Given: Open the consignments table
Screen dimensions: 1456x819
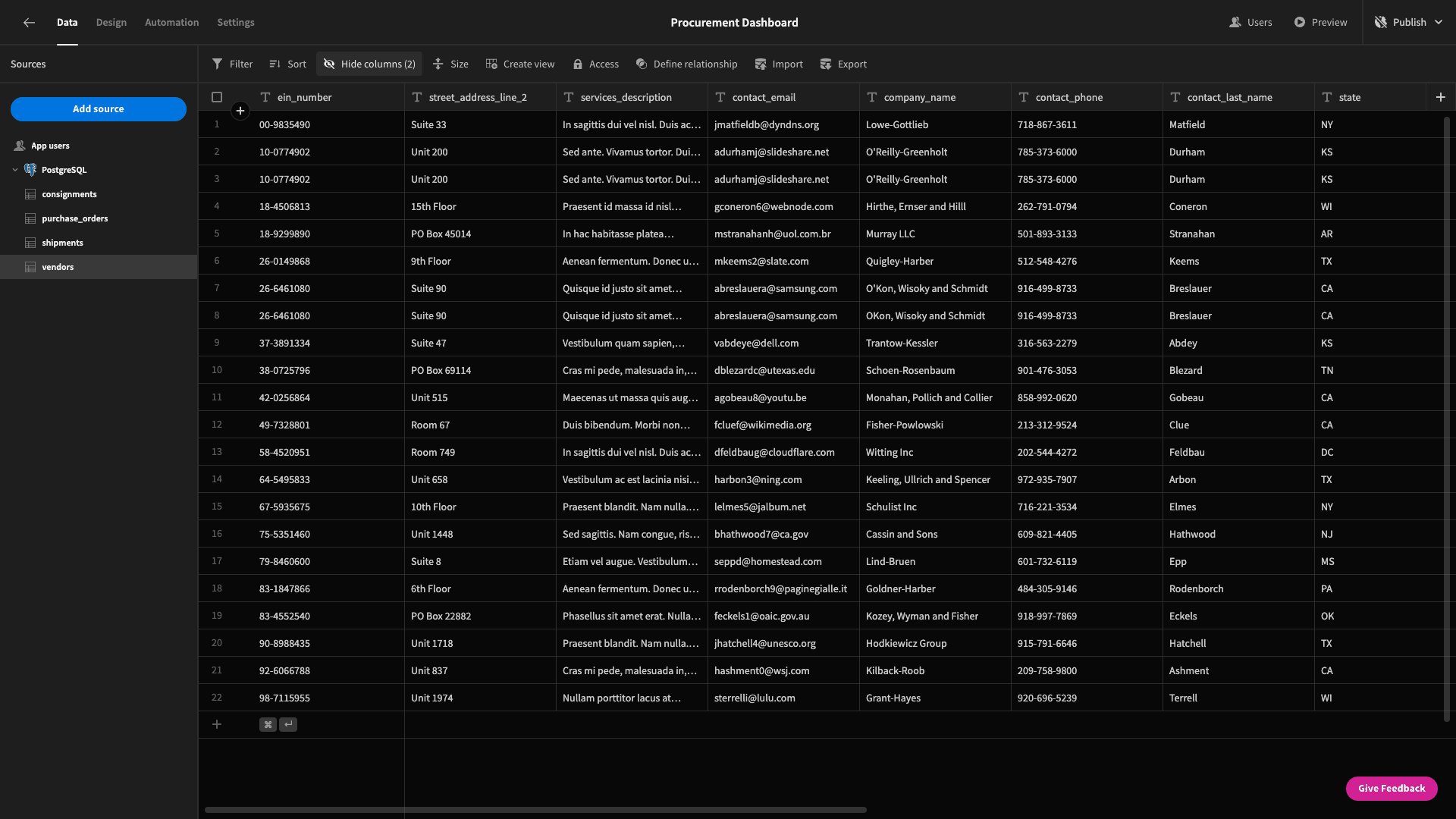Looking at the screenshot, I should point(99,194).
